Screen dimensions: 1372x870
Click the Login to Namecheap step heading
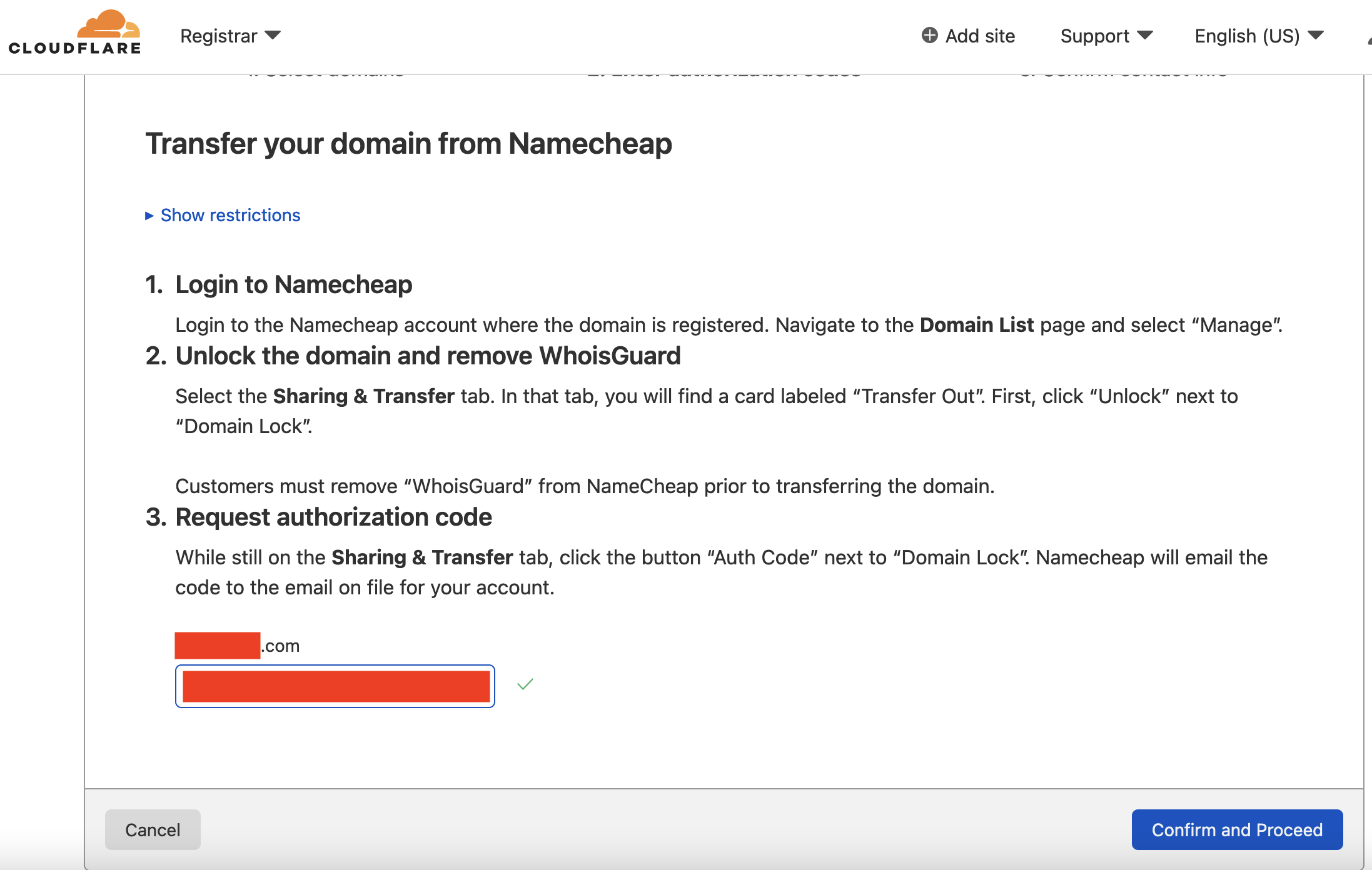[x=293, y=284]
